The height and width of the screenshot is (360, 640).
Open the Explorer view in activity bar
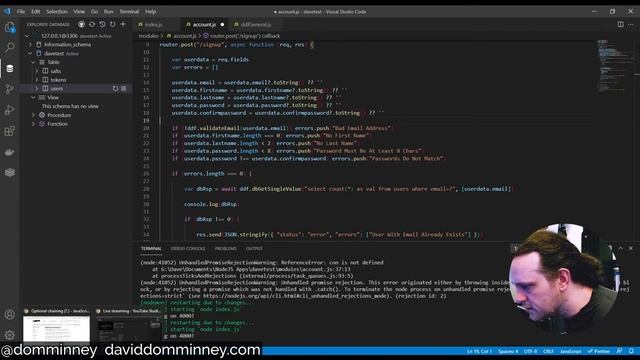10,27
